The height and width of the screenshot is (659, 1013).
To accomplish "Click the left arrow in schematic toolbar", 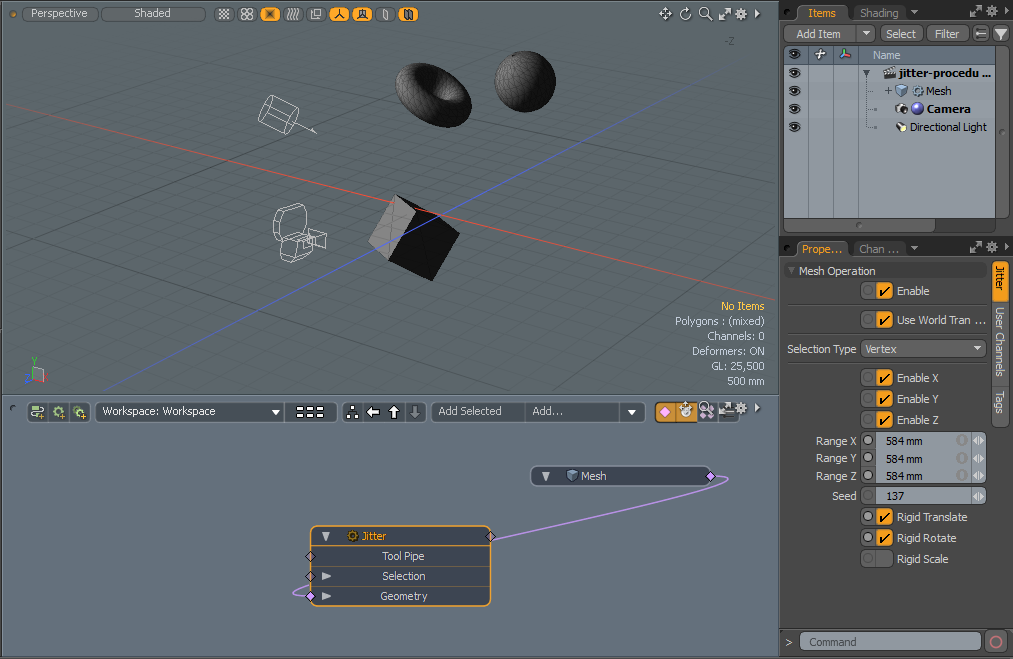I will [373, 412].
